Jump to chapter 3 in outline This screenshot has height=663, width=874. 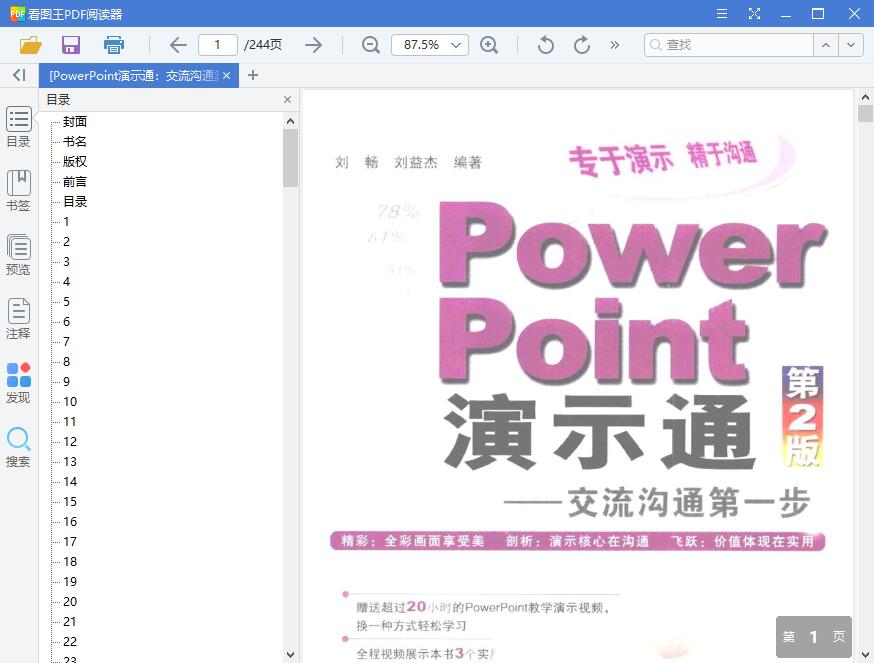[66, 262]
